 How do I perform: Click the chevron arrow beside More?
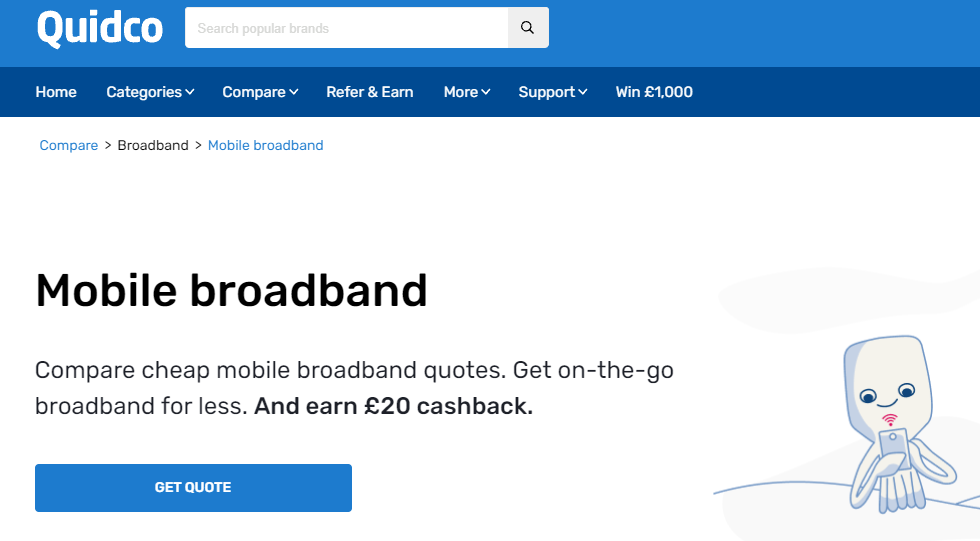point(486,92)
